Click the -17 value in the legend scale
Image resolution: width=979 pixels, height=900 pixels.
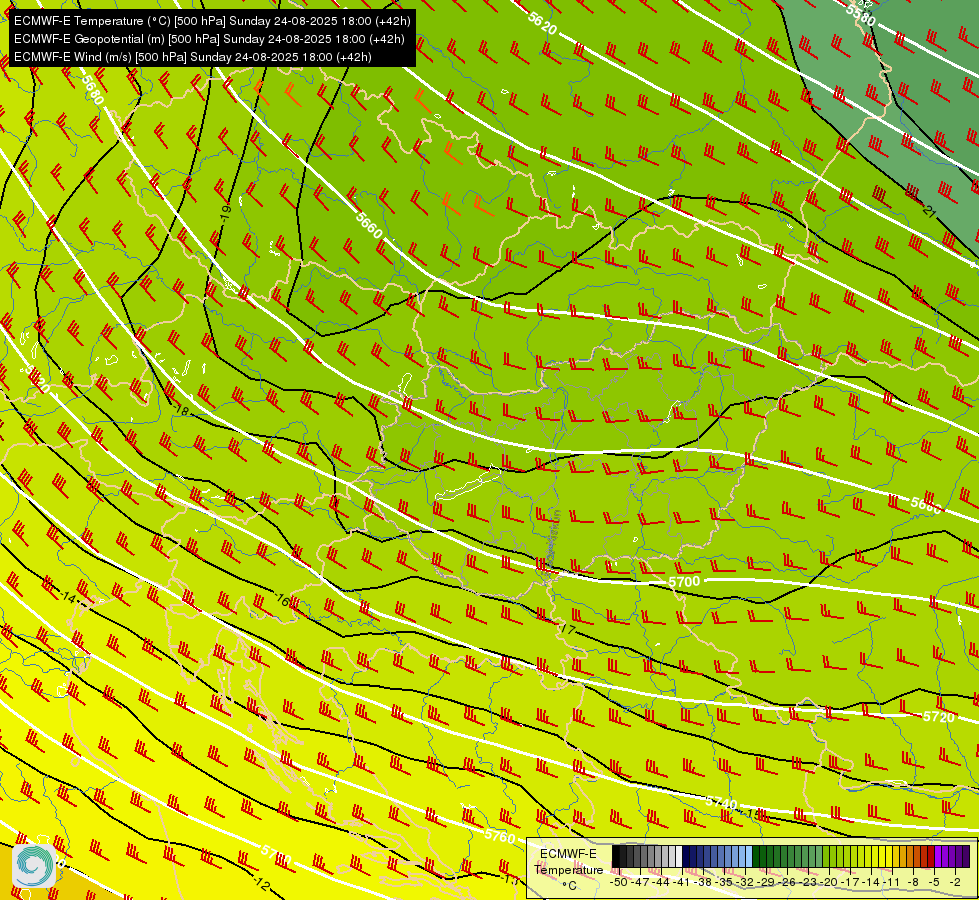(x=850, y=882)
